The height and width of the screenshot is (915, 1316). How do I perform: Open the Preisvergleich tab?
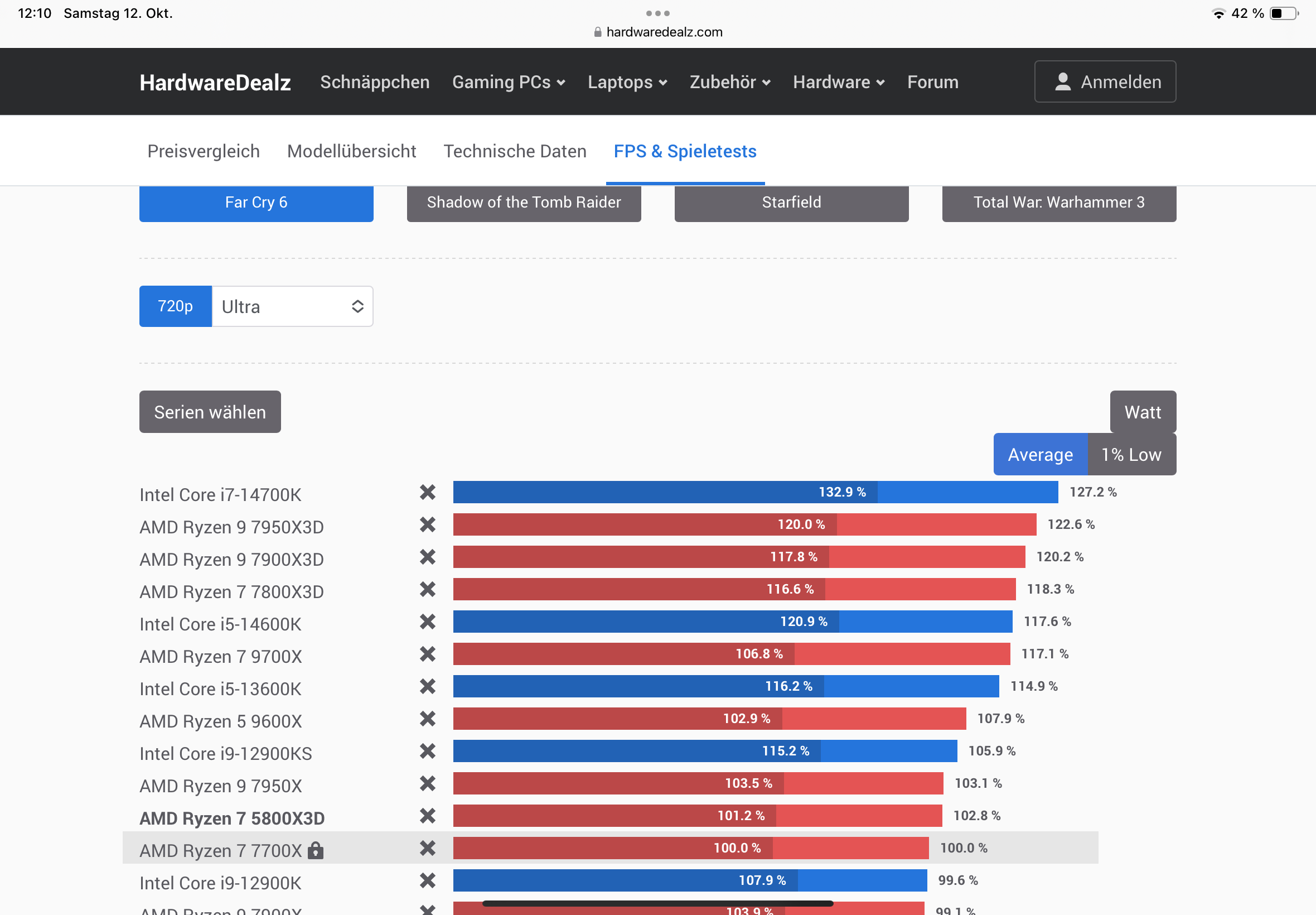point(204,151)
